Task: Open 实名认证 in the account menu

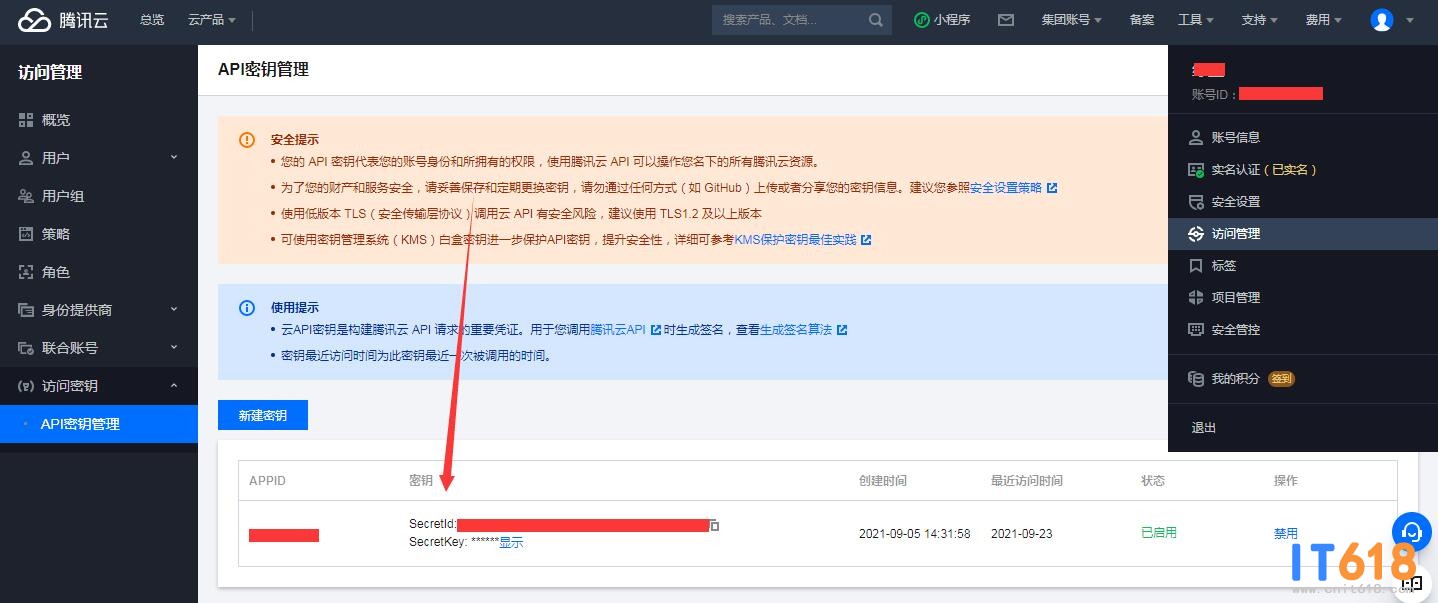Action: tap(1303, 170)
